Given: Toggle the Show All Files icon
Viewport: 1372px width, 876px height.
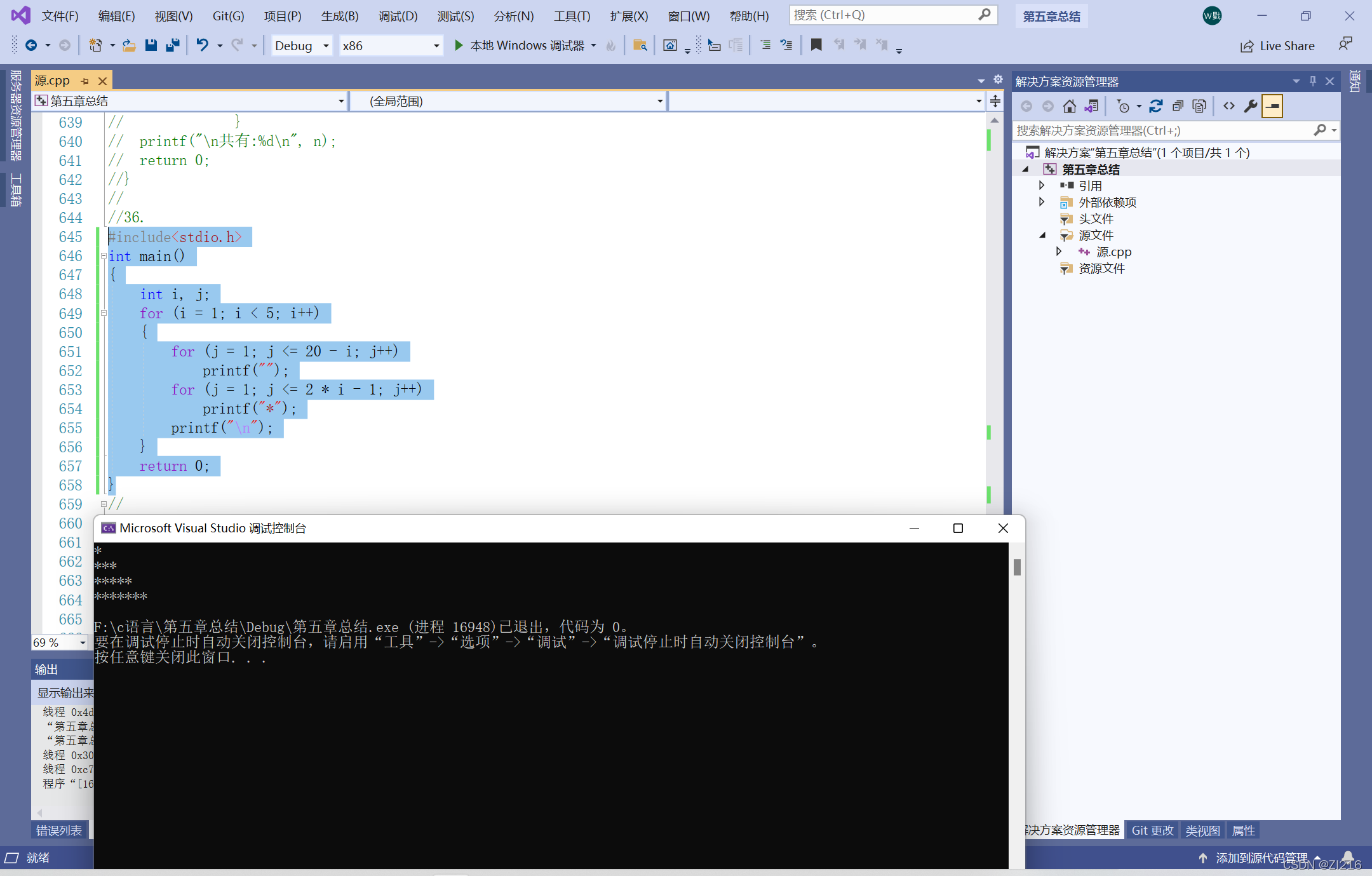Looking at the screenshot, I should 1199,106.
